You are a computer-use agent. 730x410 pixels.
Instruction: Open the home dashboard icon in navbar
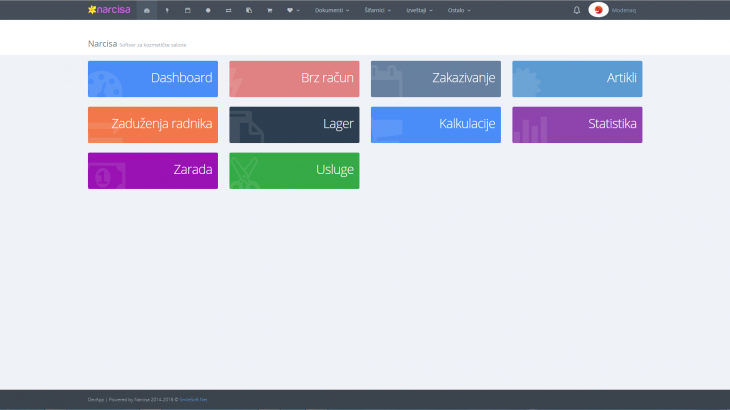coord(147,10)
